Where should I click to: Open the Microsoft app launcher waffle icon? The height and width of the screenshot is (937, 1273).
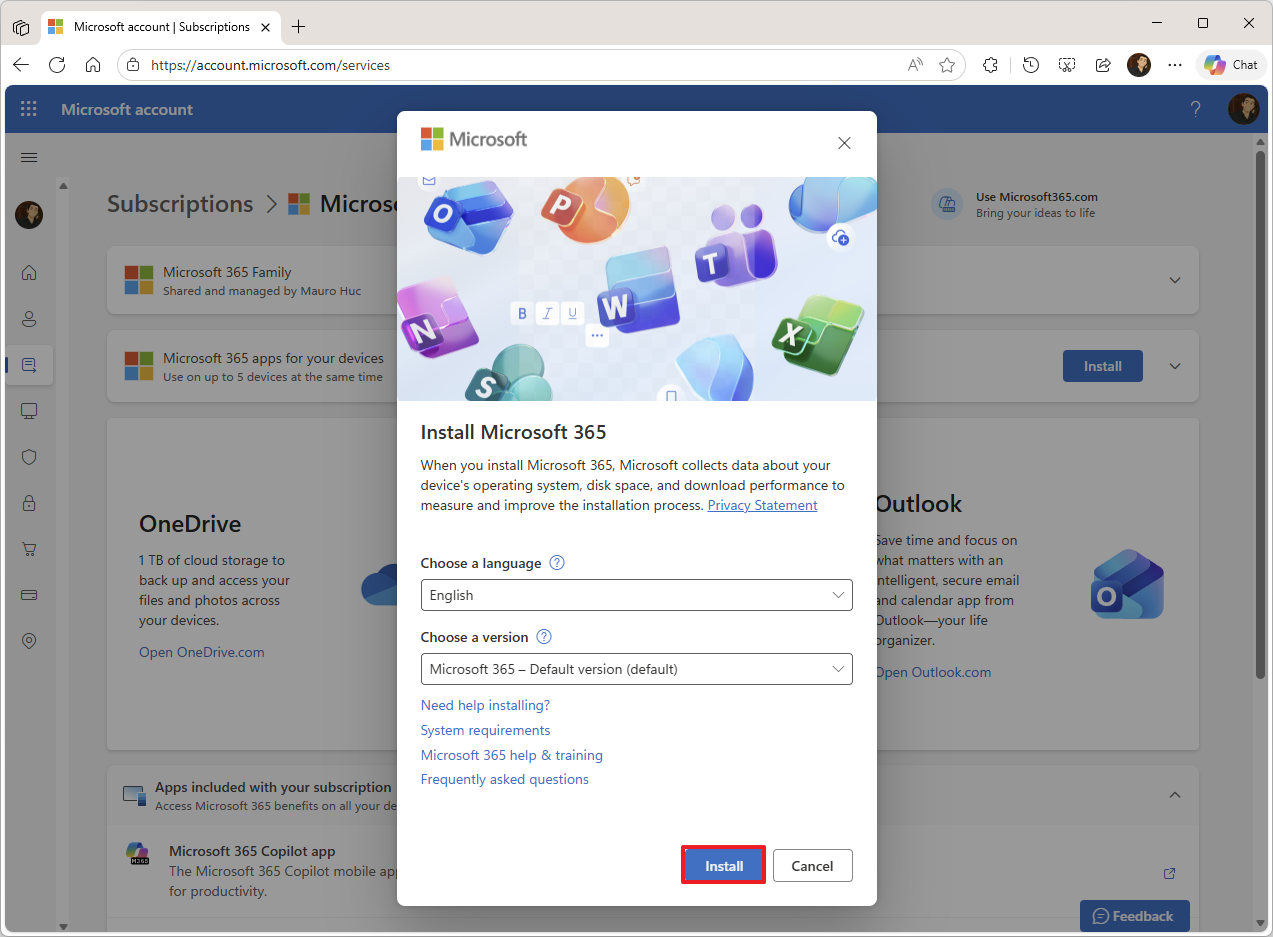point(28,108)
